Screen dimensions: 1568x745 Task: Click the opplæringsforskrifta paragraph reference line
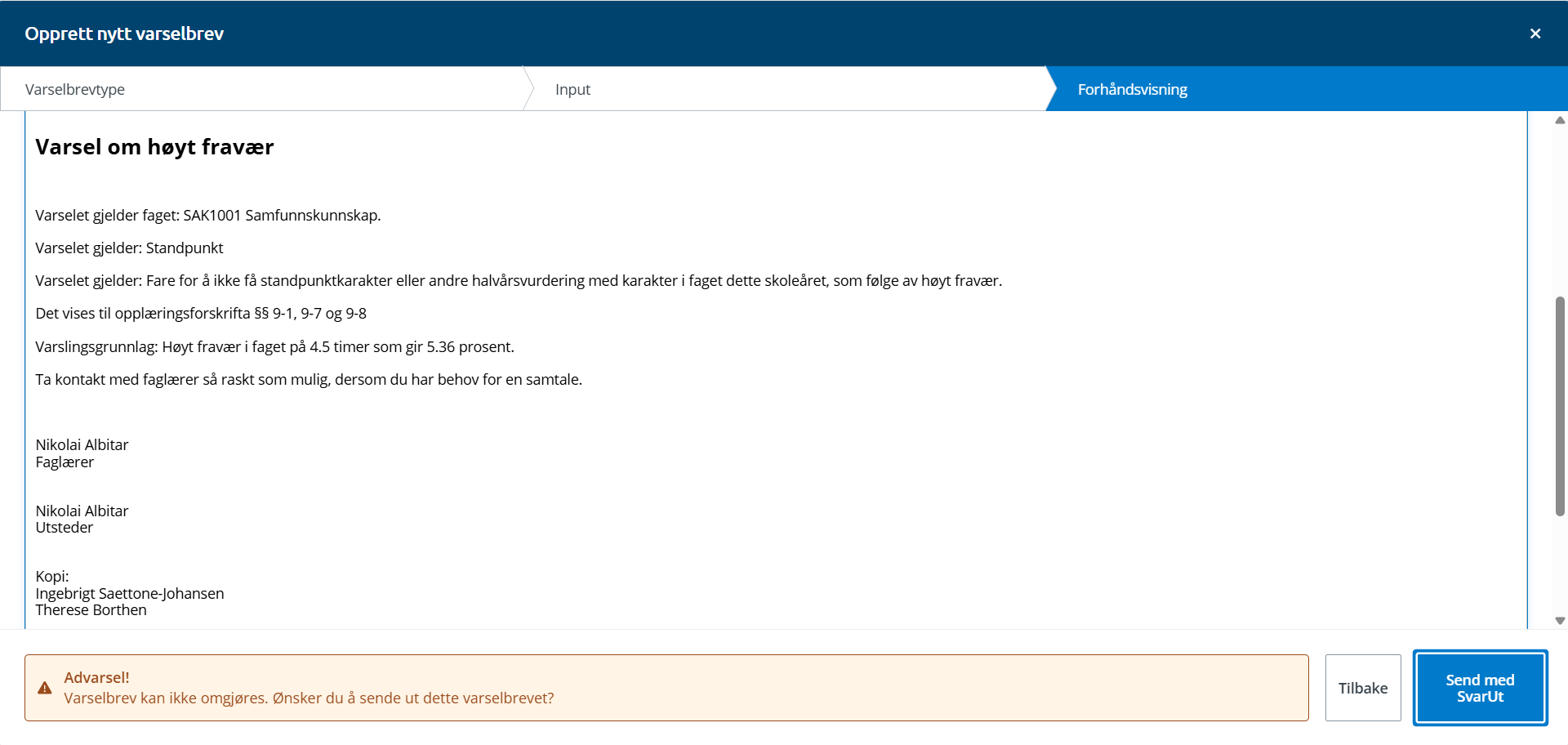pyautogui.click(x=201, y=314)
